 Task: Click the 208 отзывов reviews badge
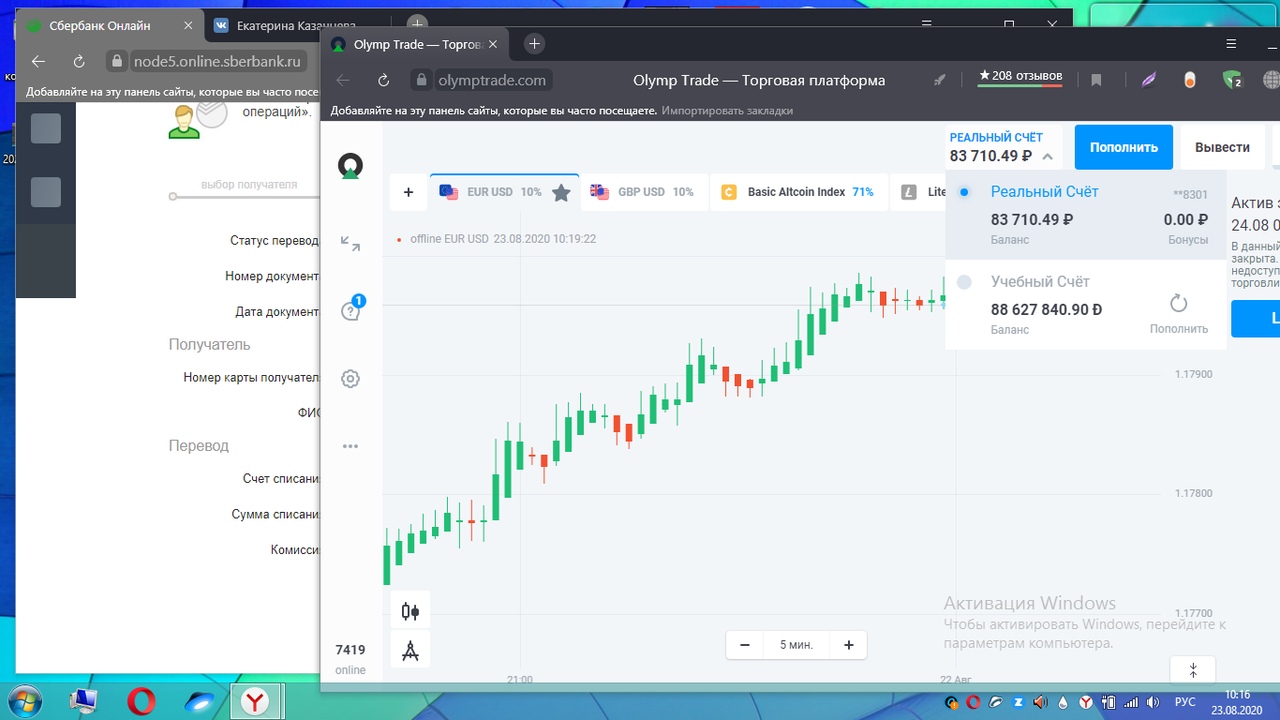pyautogui.click(x=1020, y=76)
